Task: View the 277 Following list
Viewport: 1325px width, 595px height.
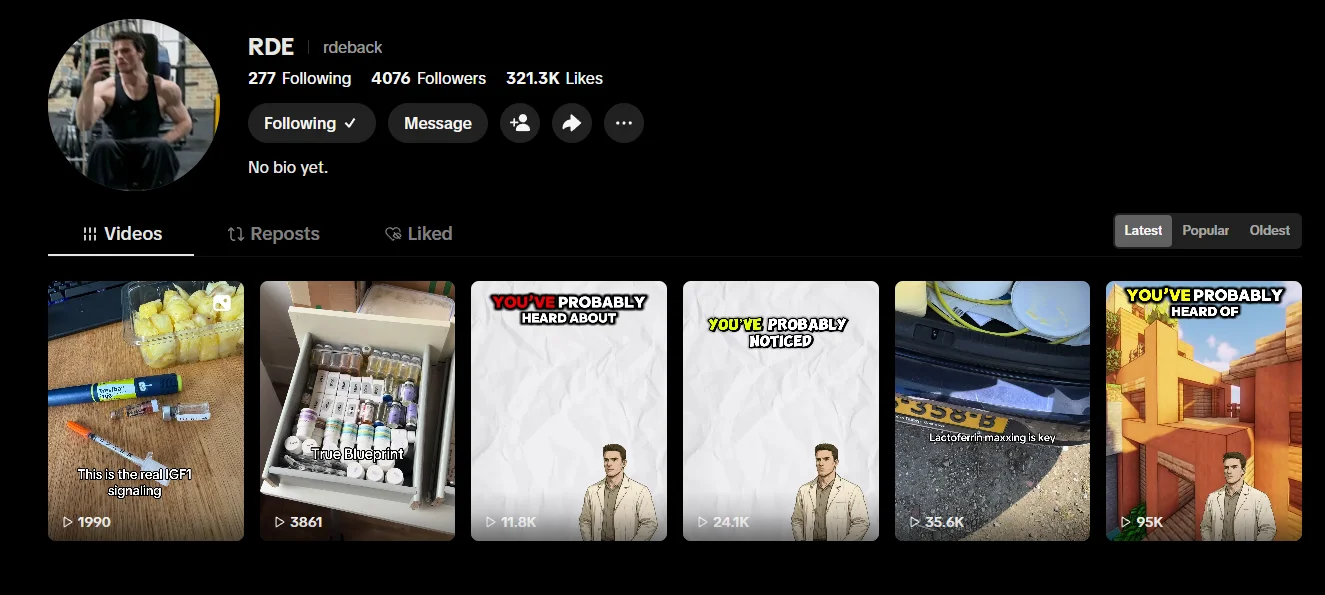Action: (x=300, y=78)
